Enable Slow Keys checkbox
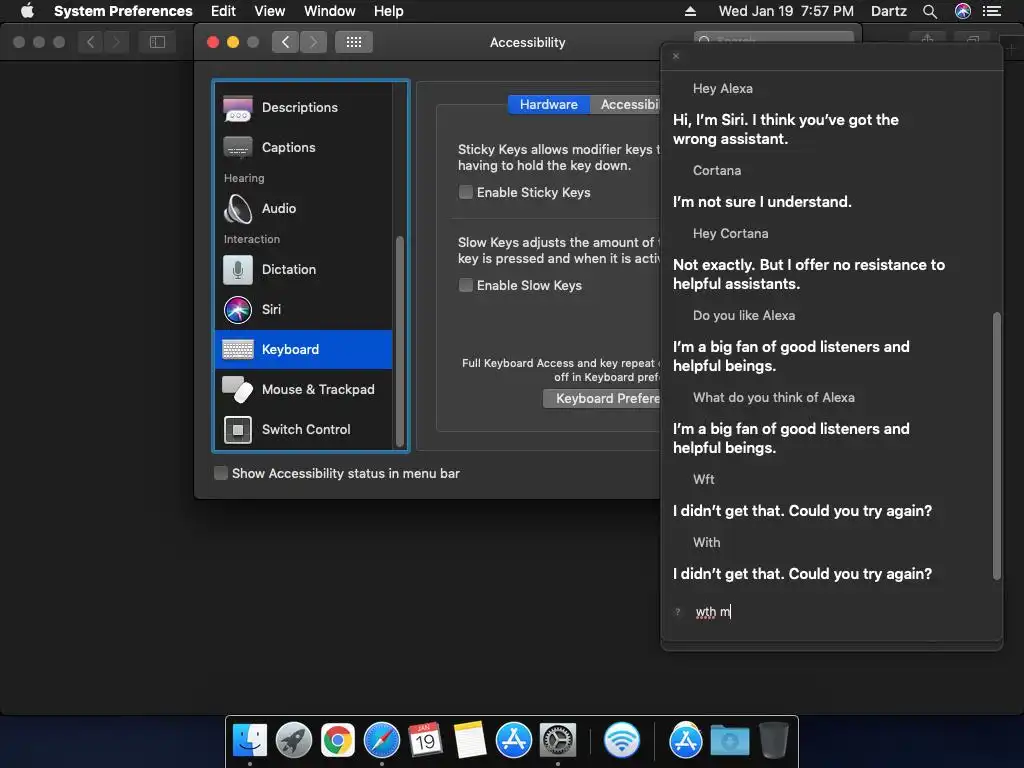 (x=466, y=285)
